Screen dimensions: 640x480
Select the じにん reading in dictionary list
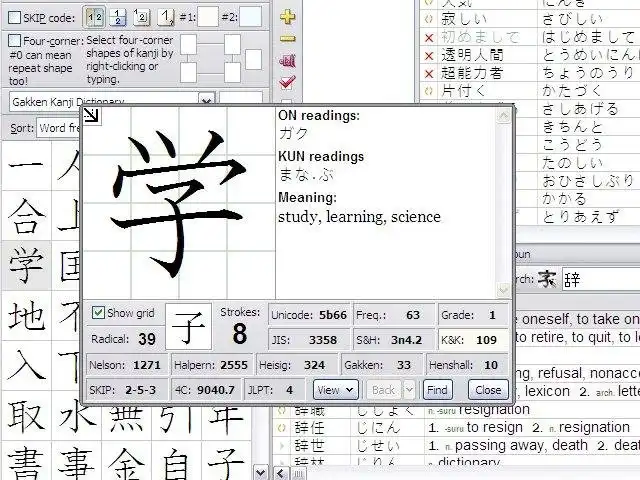coord(378,428)
